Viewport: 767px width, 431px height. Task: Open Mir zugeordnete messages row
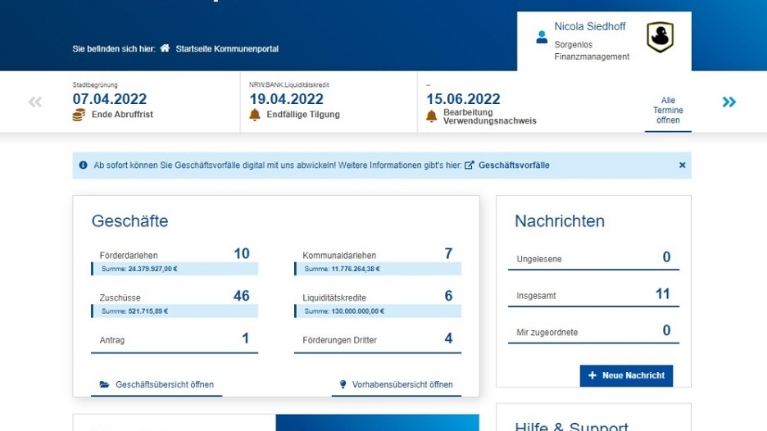593,332
